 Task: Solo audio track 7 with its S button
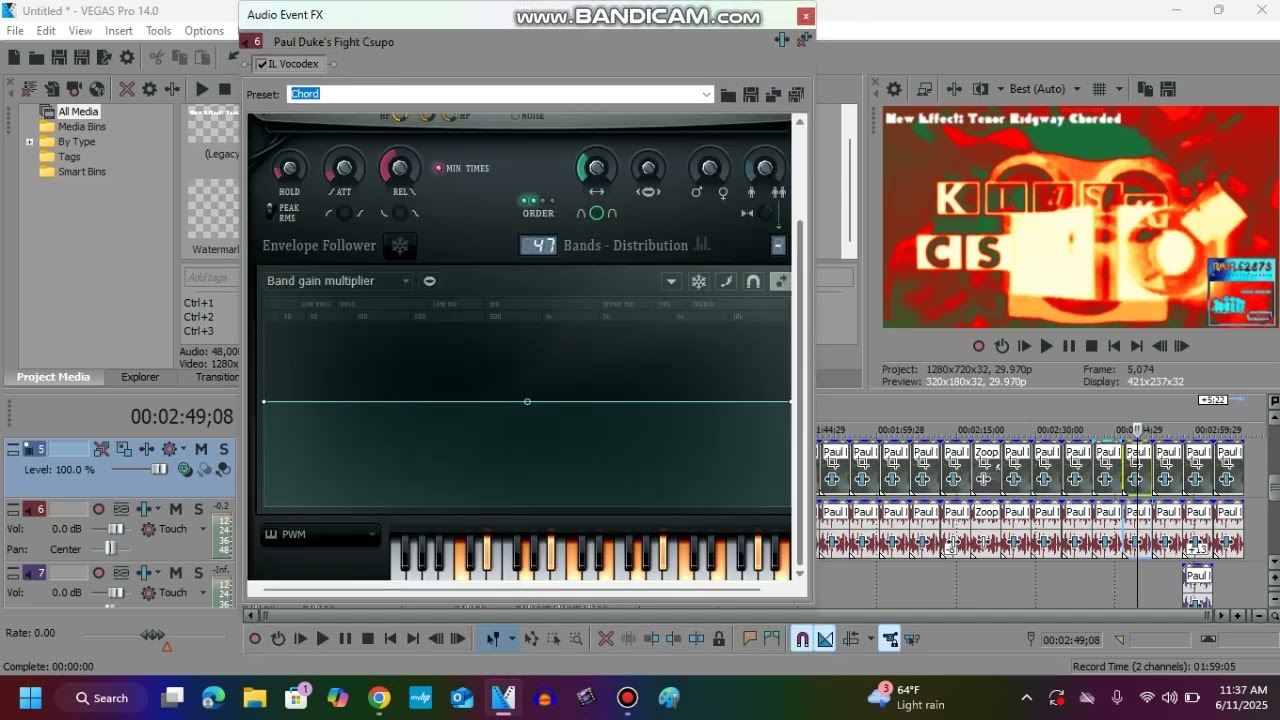pos(198,573)
